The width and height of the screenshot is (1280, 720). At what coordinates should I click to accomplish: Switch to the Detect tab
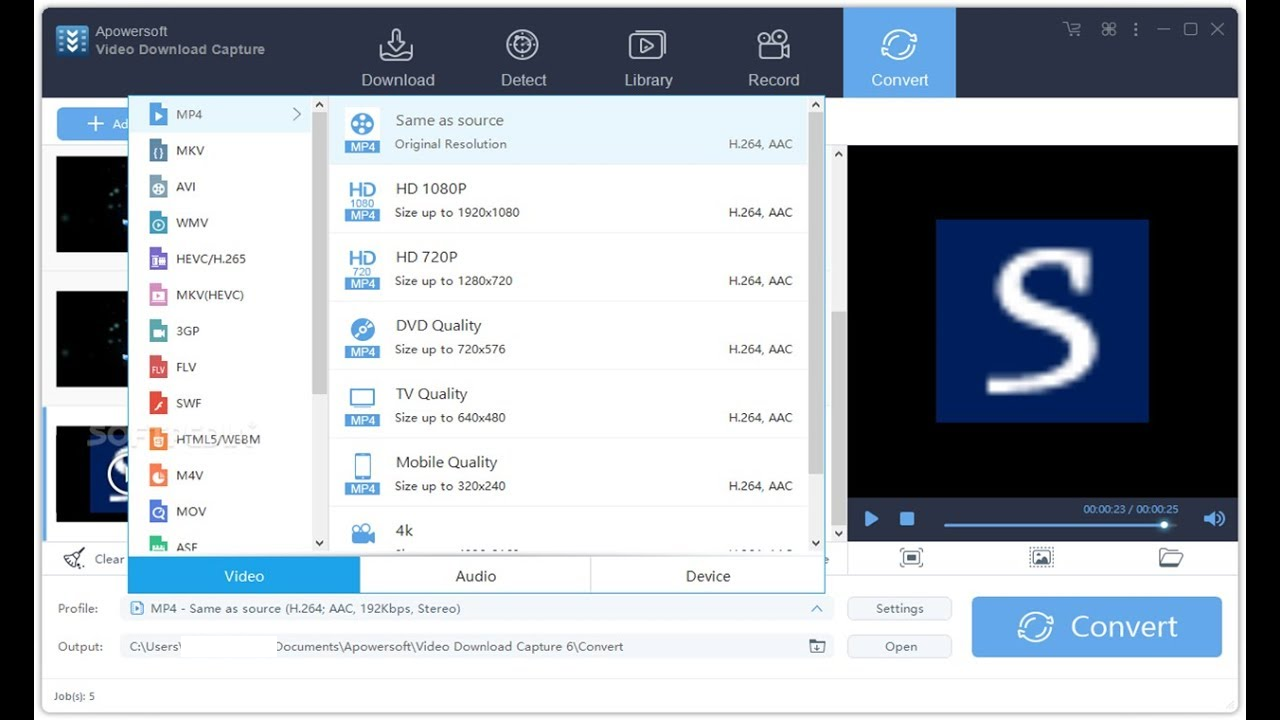pyautogui.click(x=523, y=59)
